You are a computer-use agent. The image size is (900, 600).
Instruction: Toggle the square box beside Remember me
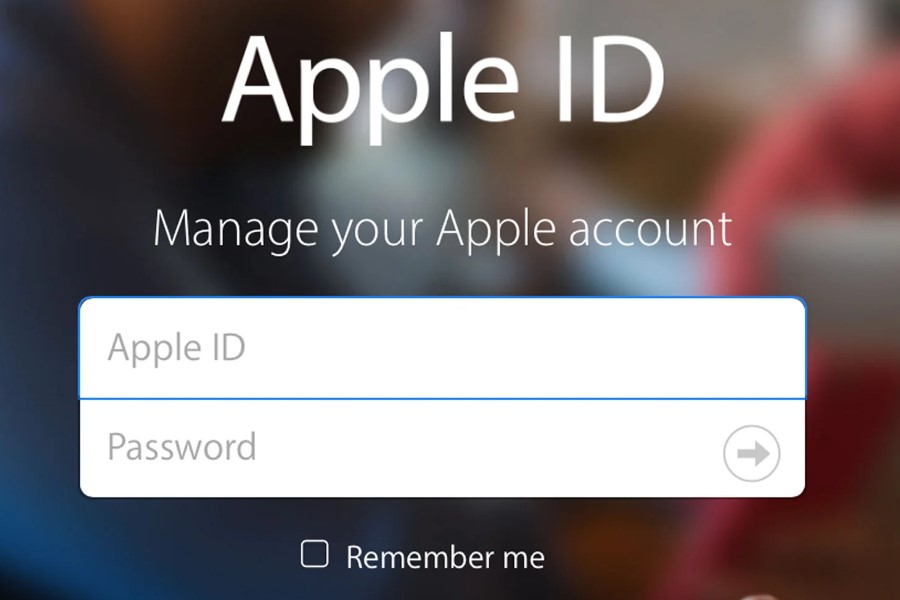pyautogui.click(x=315, y=553)
